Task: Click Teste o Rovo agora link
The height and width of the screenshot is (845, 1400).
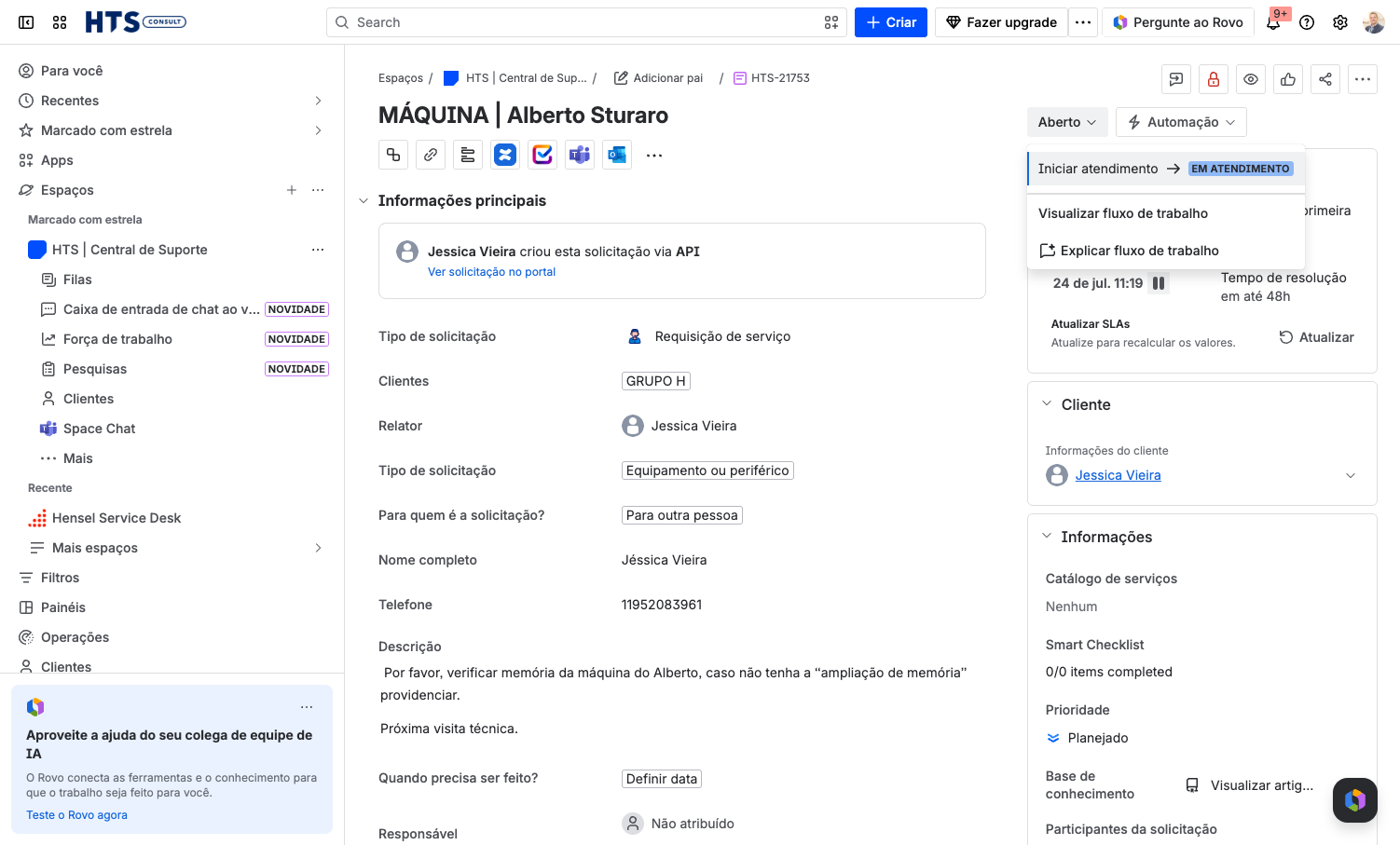Action: 76,815
